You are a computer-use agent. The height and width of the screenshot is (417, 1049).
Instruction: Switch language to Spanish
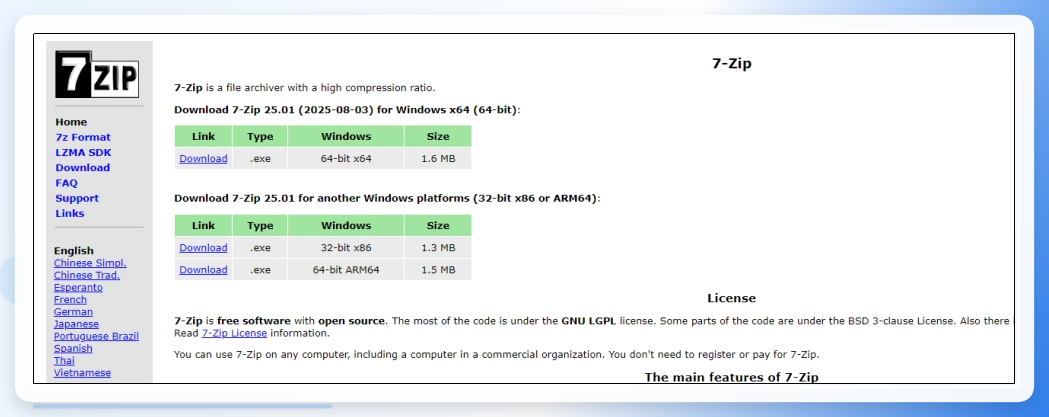tap(73, 349)
